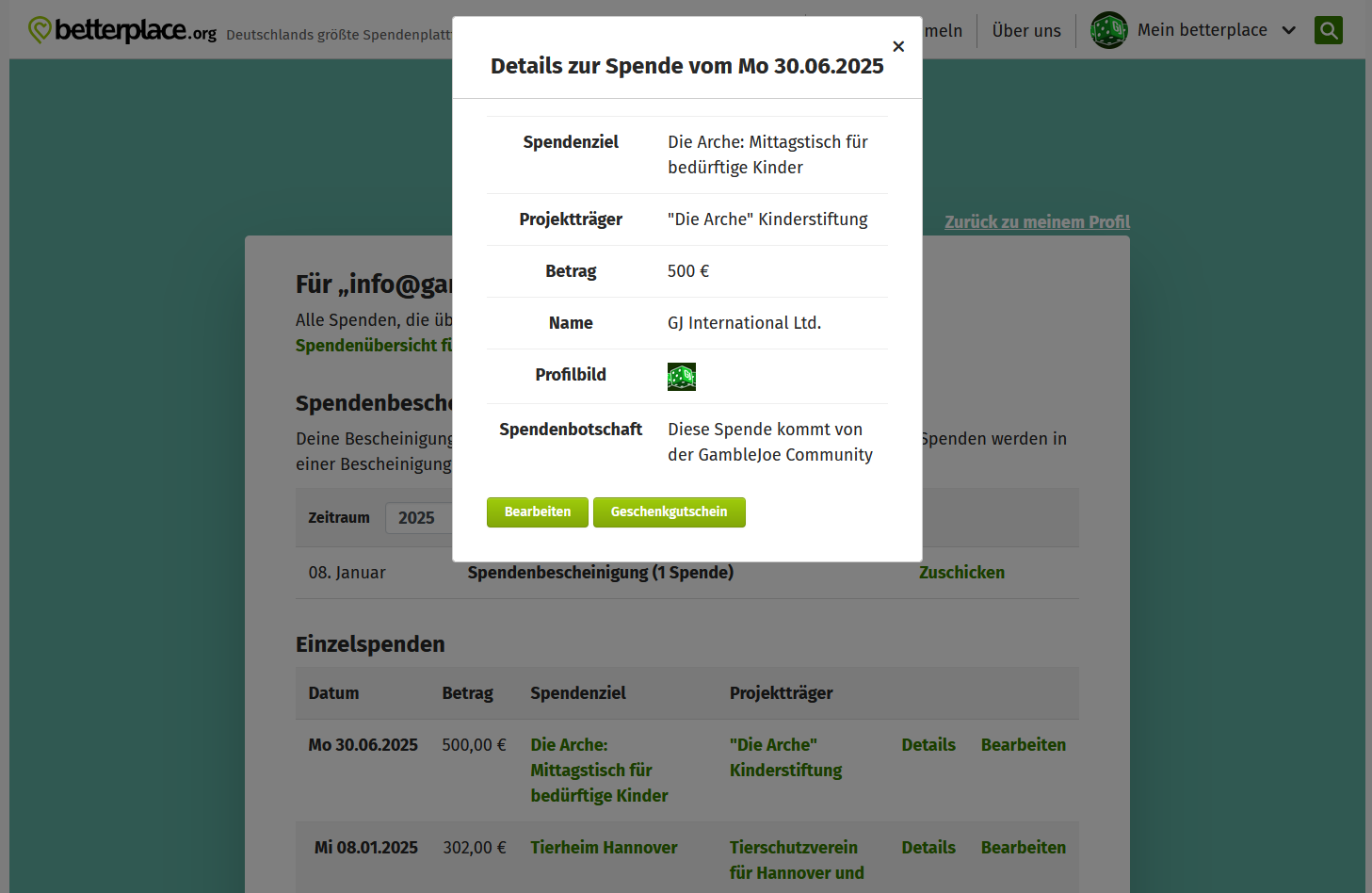The image size is (1372, 893).
Task: Expand the Mein betterplace dropdown
Action: (x=1217, y=30)
